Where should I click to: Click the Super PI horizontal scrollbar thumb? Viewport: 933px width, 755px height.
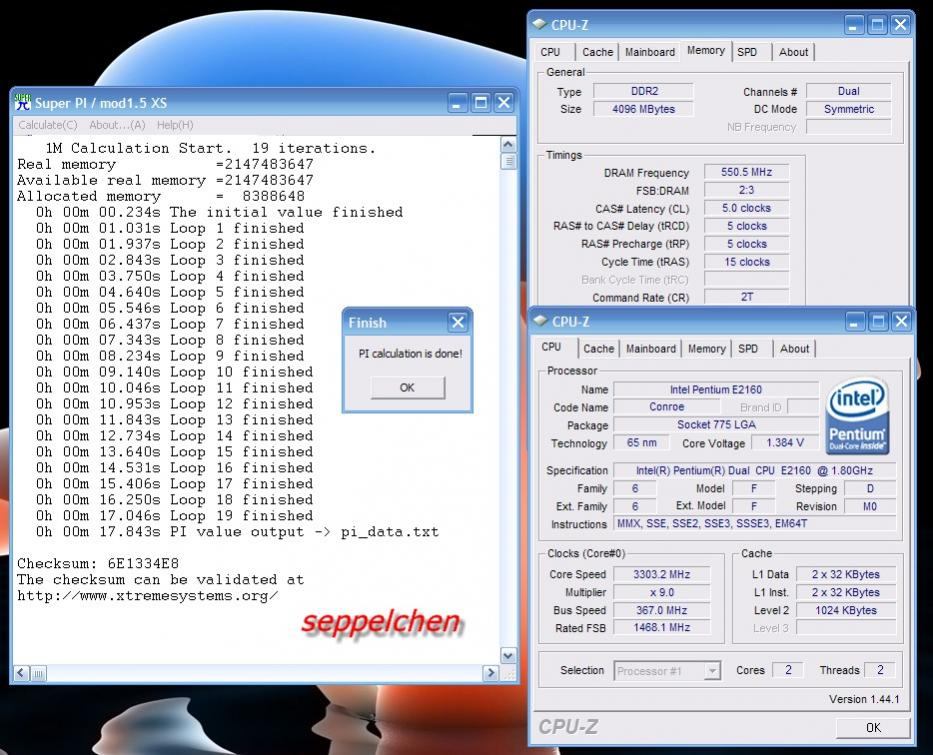[x=38, y=673]
